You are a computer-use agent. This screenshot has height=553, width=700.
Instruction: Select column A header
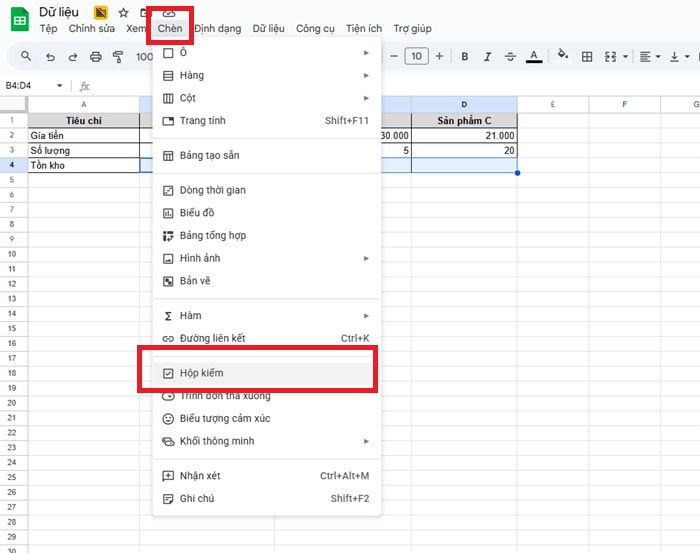(x=83, y=104)
